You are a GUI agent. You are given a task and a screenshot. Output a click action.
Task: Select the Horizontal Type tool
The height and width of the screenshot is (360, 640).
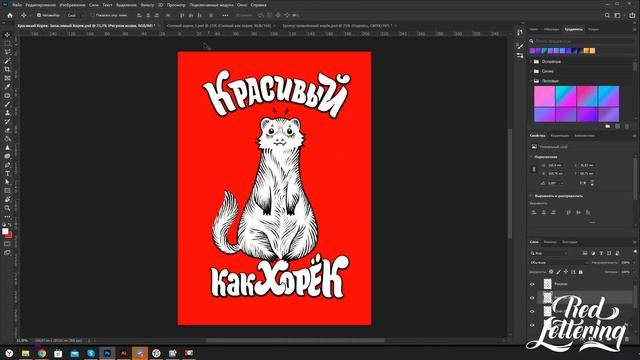pos(7,174)
